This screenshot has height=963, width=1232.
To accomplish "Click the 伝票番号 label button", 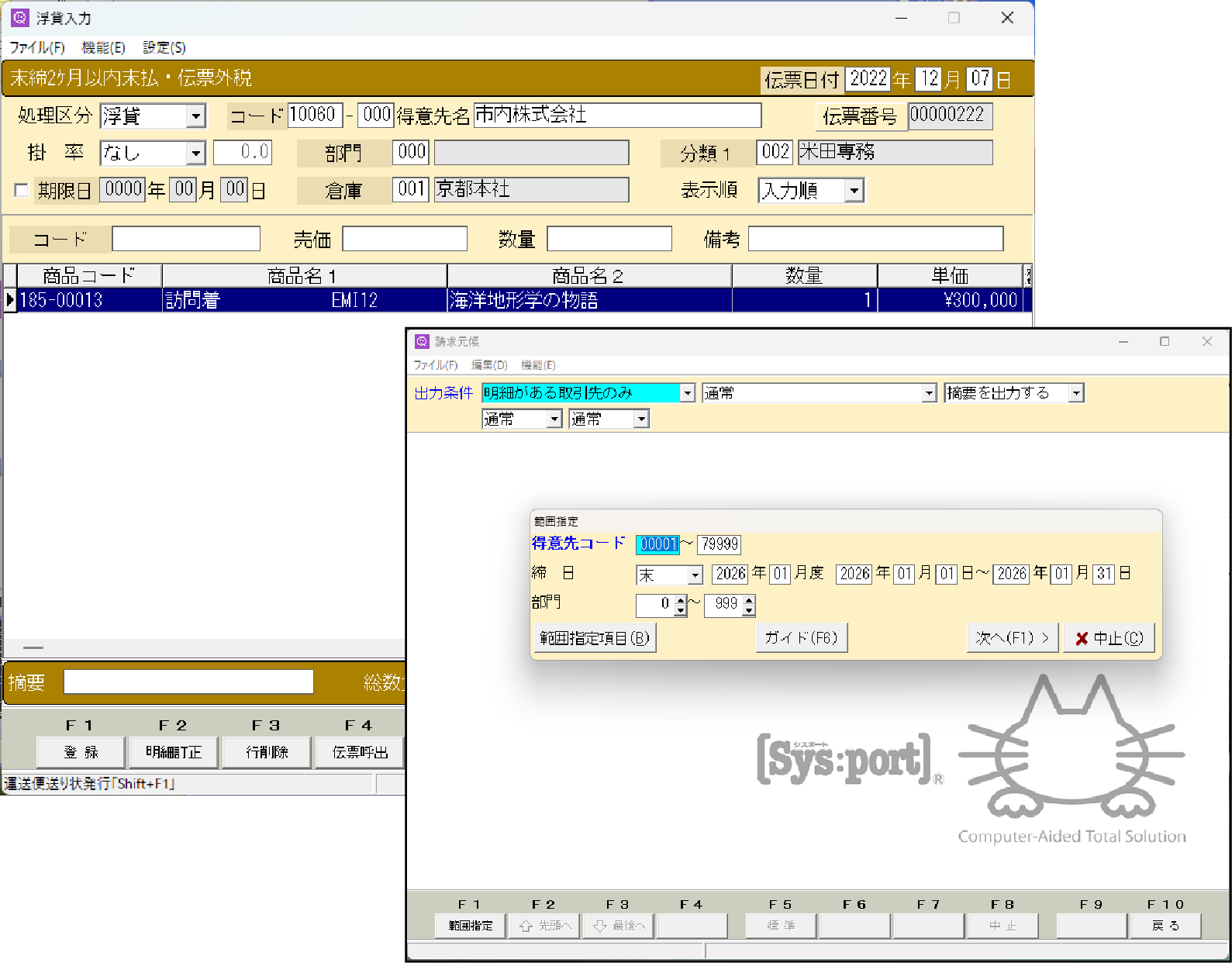I will 860,116.
